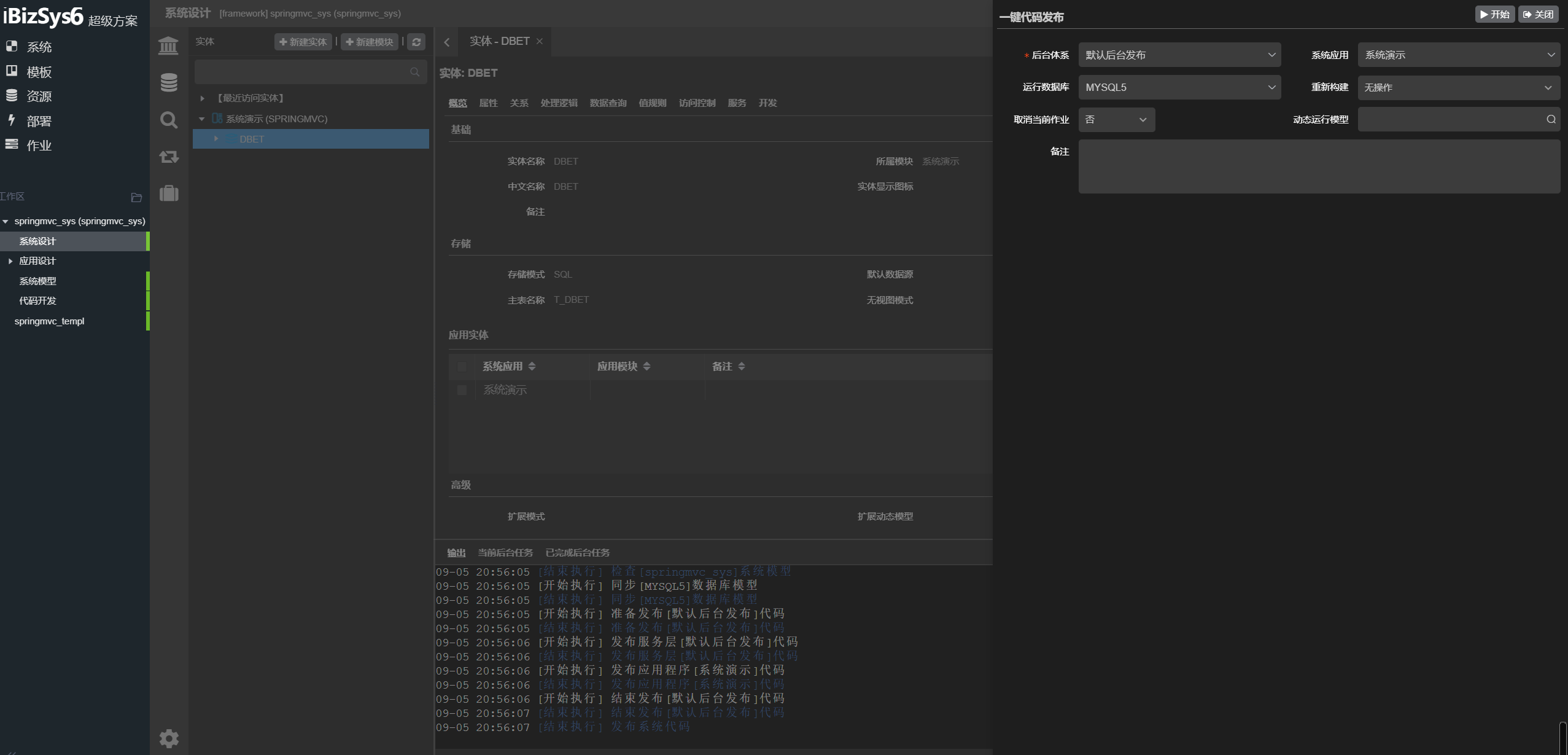Screen dimensions: 1568x755
Task: Open the settings gear icon
Action: coord(169,738)
